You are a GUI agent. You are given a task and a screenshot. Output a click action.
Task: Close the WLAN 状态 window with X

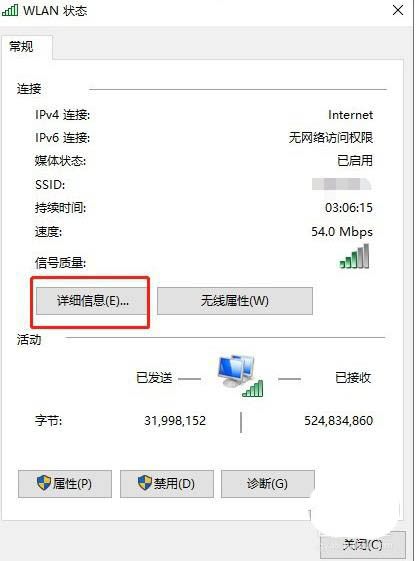point(398,10)
